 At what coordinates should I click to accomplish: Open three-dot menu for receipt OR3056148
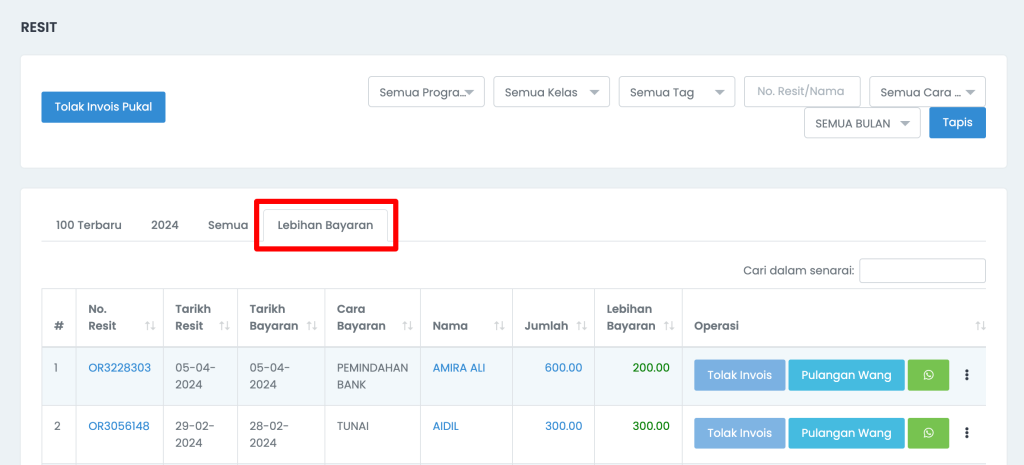[x=967, y=432]
